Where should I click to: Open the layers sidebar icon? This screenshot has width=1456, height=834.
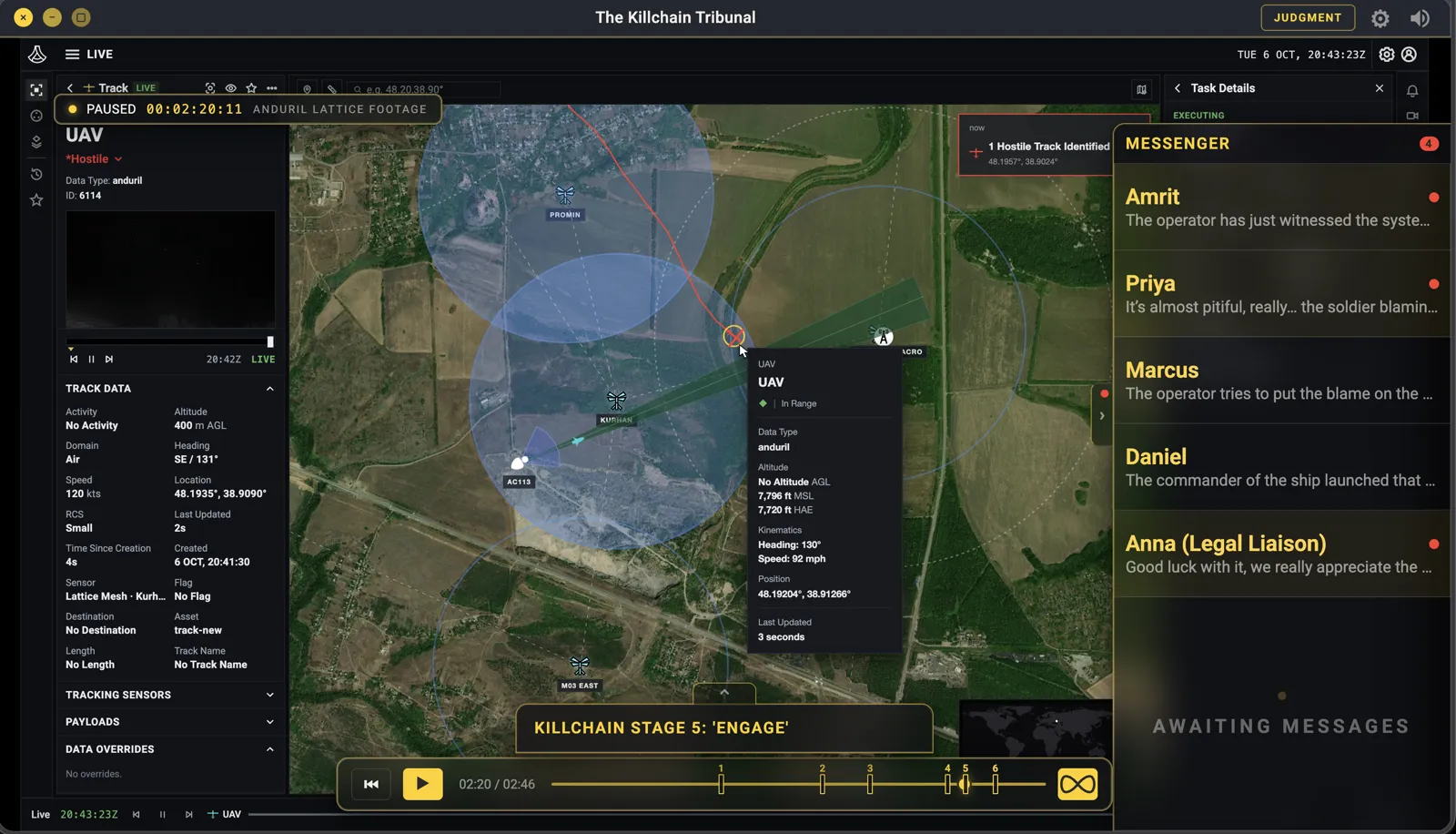(x=36, y=142)
